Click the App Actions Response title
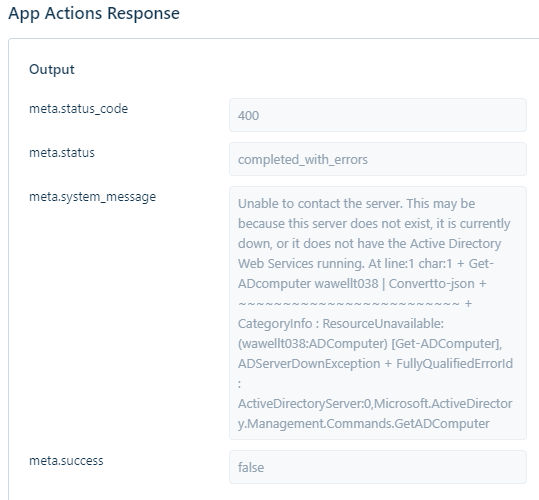This screenshot has height=500, width=539. (94, 13)
